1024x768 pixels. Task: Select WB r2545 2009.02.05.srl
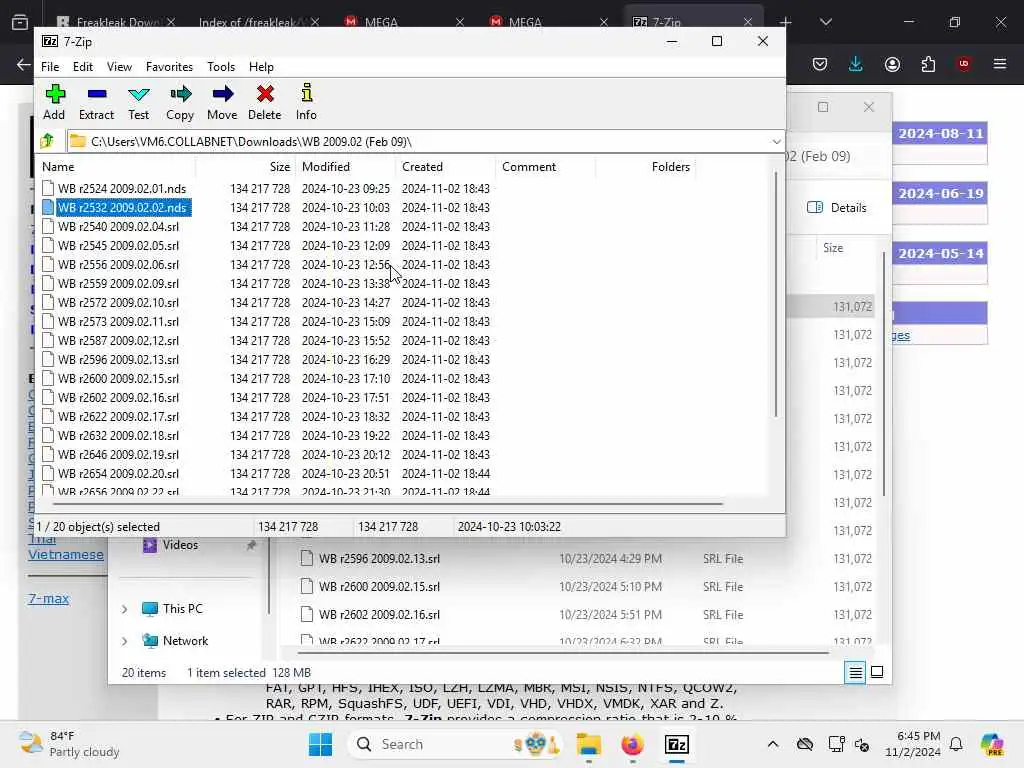click(118, 246)
